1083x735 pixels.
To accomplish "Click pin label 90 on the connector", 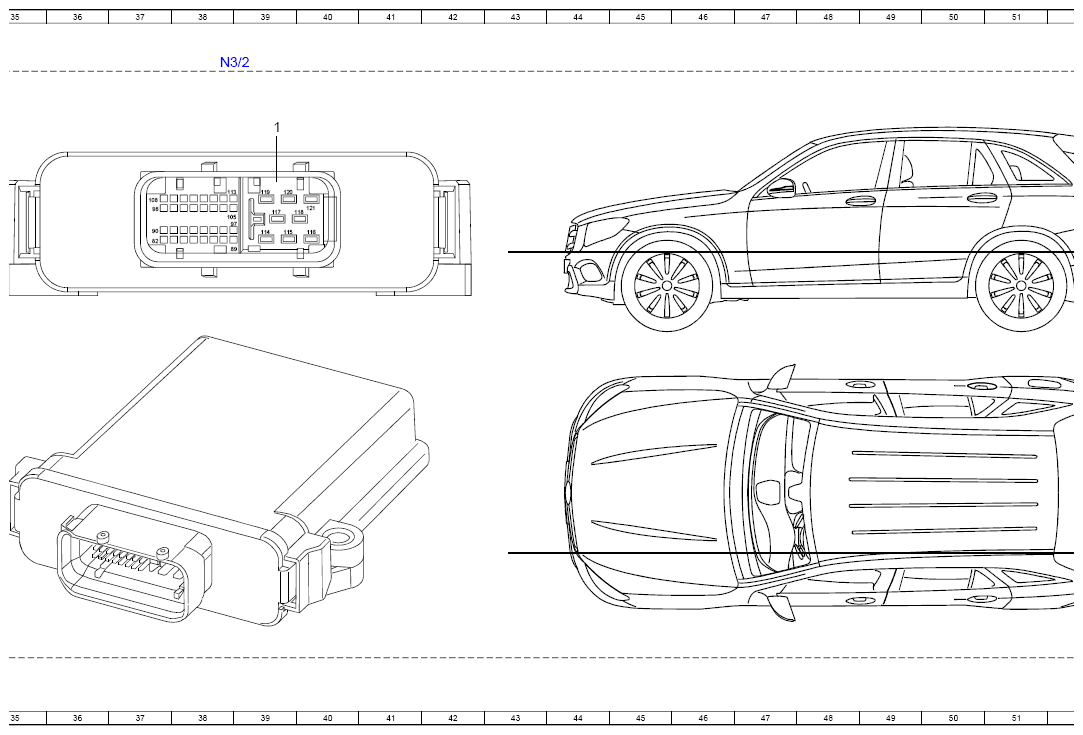I will (155, 231).
